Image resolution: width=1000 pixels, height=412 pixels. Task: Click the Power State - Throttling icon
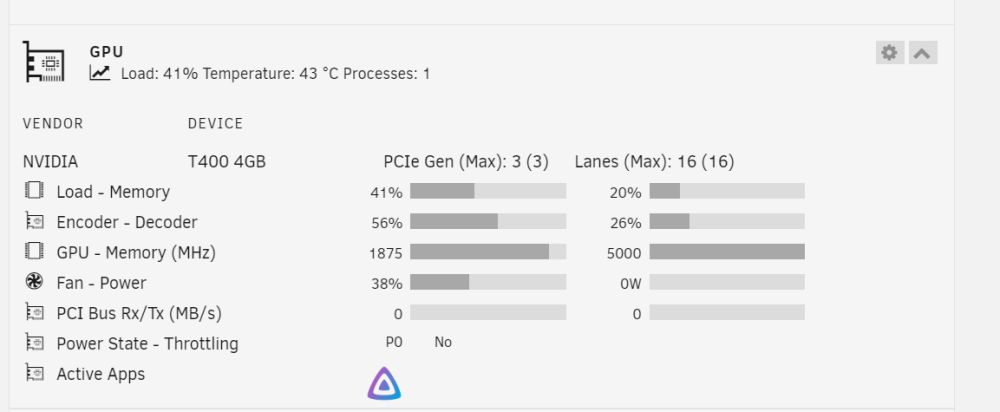(x=34, y=342)
